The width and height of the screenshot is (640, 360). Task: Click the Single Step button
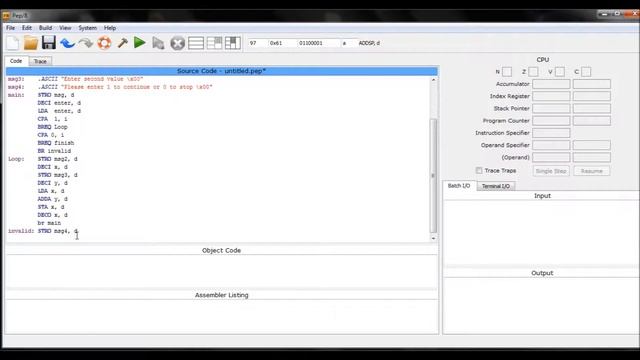click(551, 171)
